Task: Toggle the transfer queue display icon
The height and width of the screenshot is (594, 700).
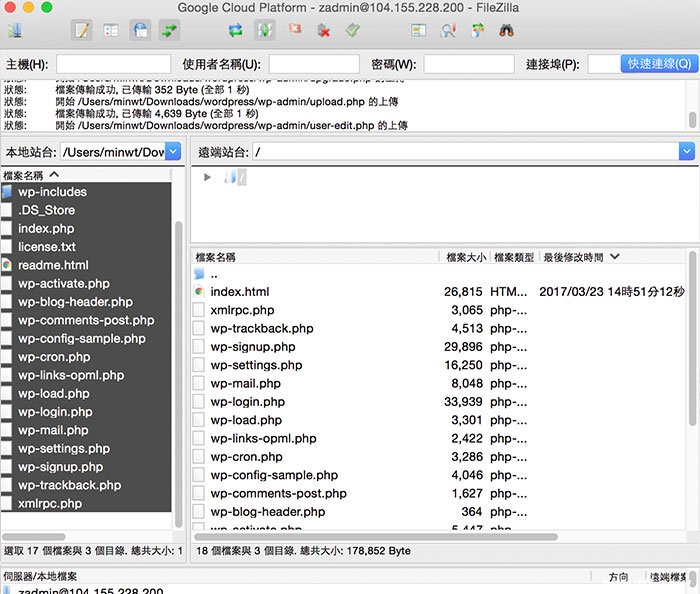Action: click(169, 31)
